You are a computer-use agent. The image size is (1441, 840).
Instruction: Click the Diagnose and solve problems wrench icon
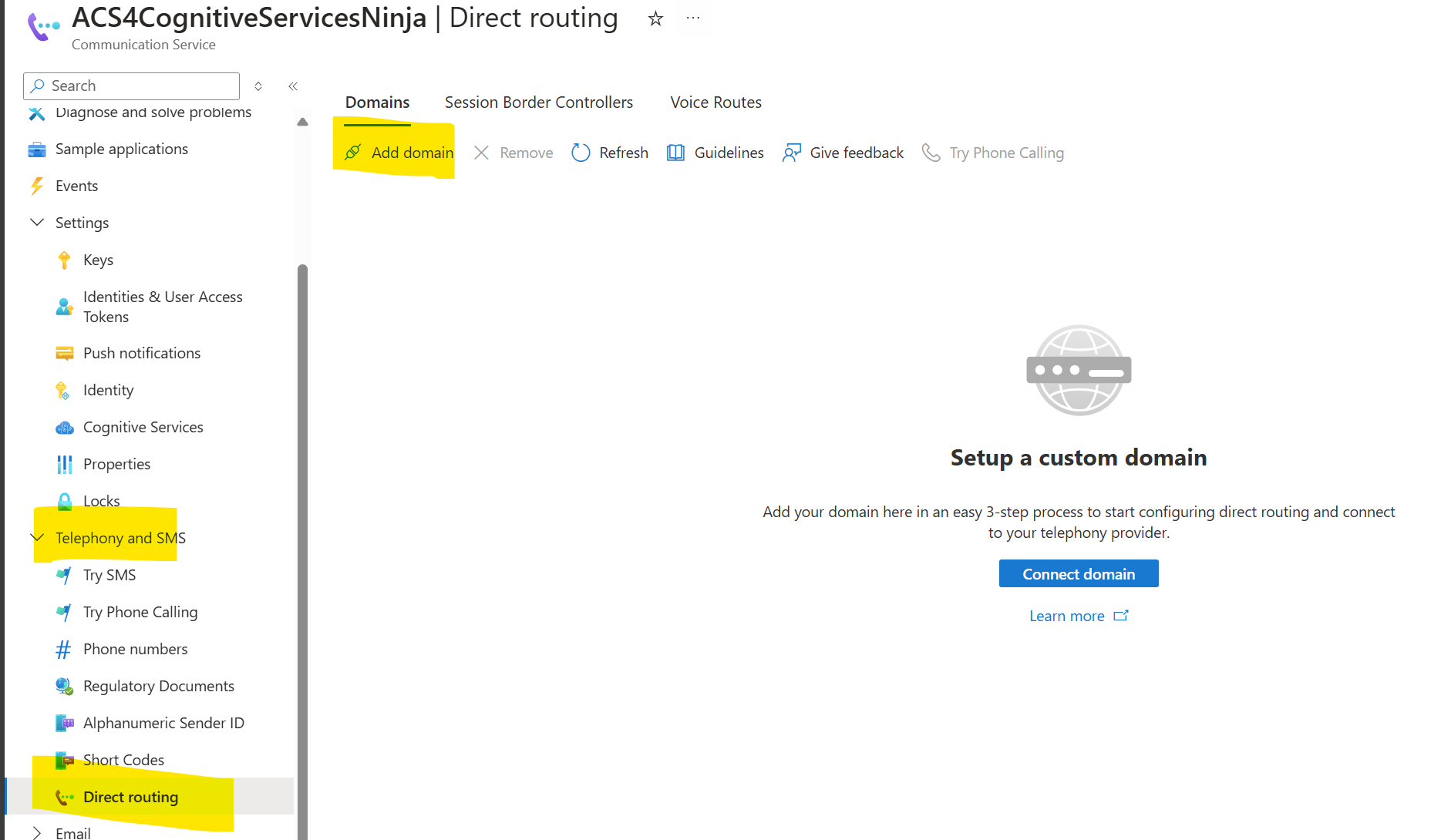coord(36,113)
